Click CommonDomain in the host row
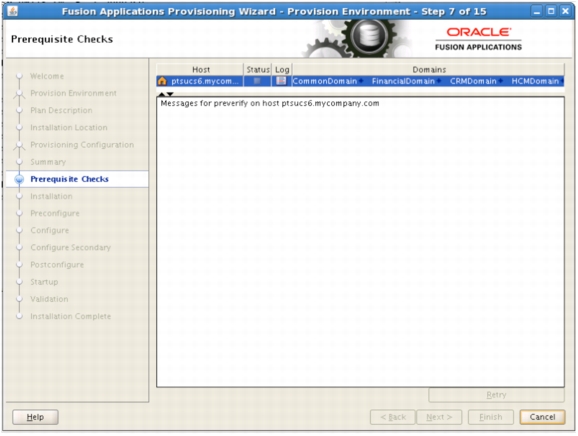Screen dimensions: 578x436 tap(325, 81)
